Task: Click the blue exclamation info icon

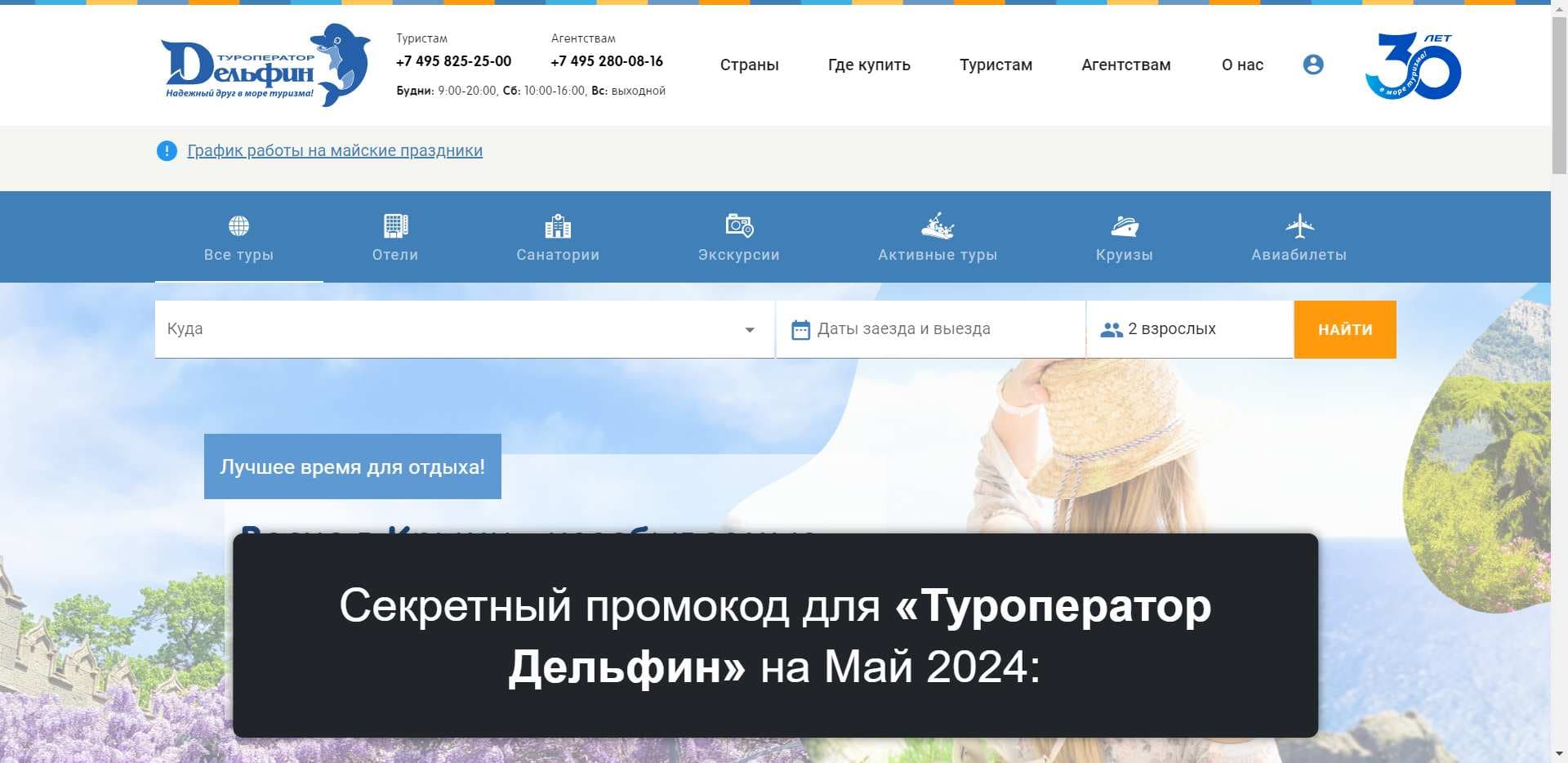Action: [x=167, y=151]
